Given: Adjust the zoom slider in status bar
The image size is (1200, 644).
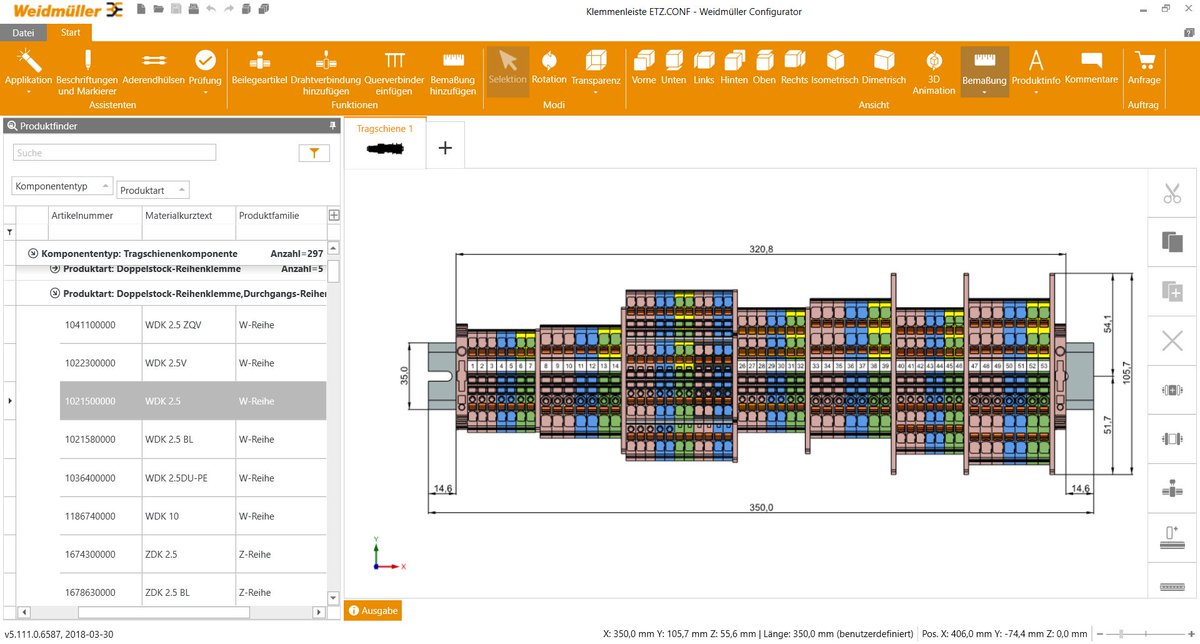Looking at the screenshot, I should pos(1123,634).
